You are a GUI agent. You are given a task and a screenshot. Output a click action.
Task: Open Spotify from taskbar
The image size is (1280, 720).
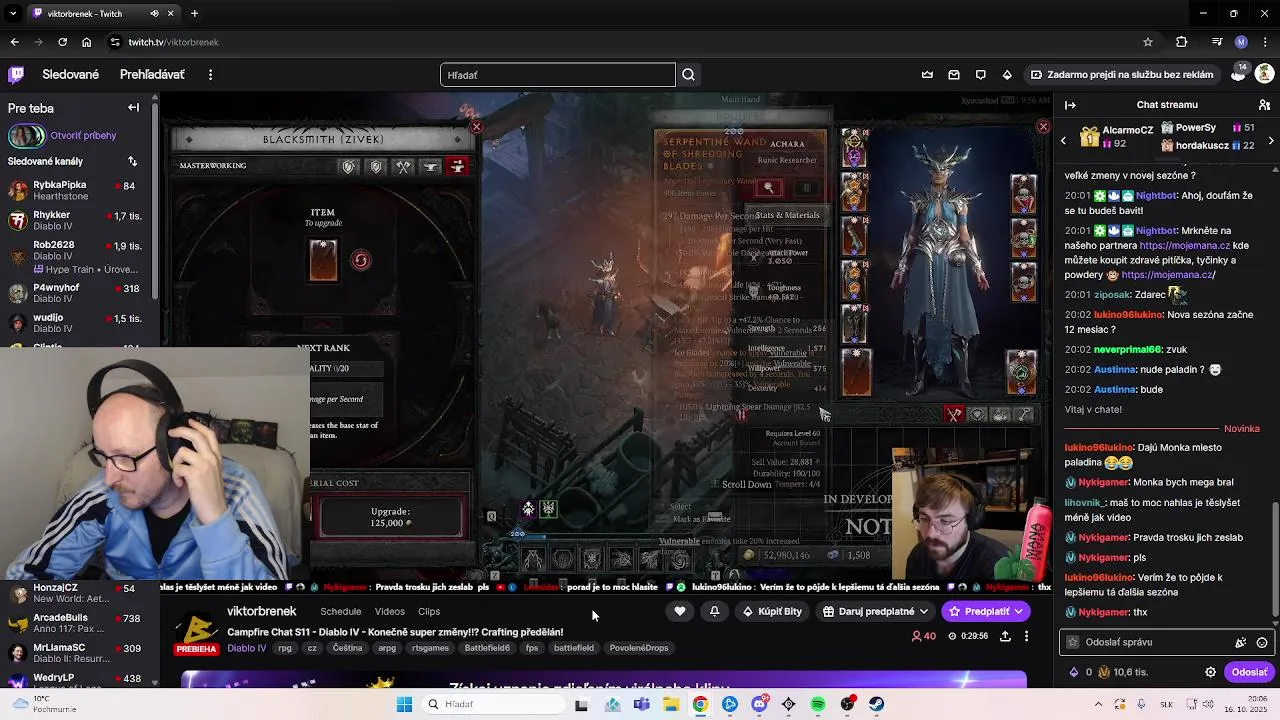[818, 704]
